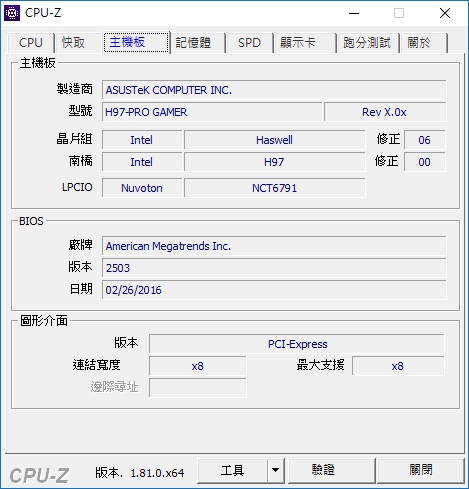Viewport: 469px width, 489px height.
Task: Click the Nuvoton LPCIO field
Action: pos(142,188)
